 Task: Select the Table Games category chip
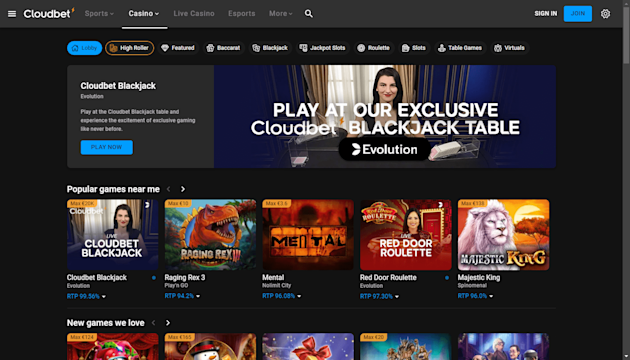[x=460, y=48]
